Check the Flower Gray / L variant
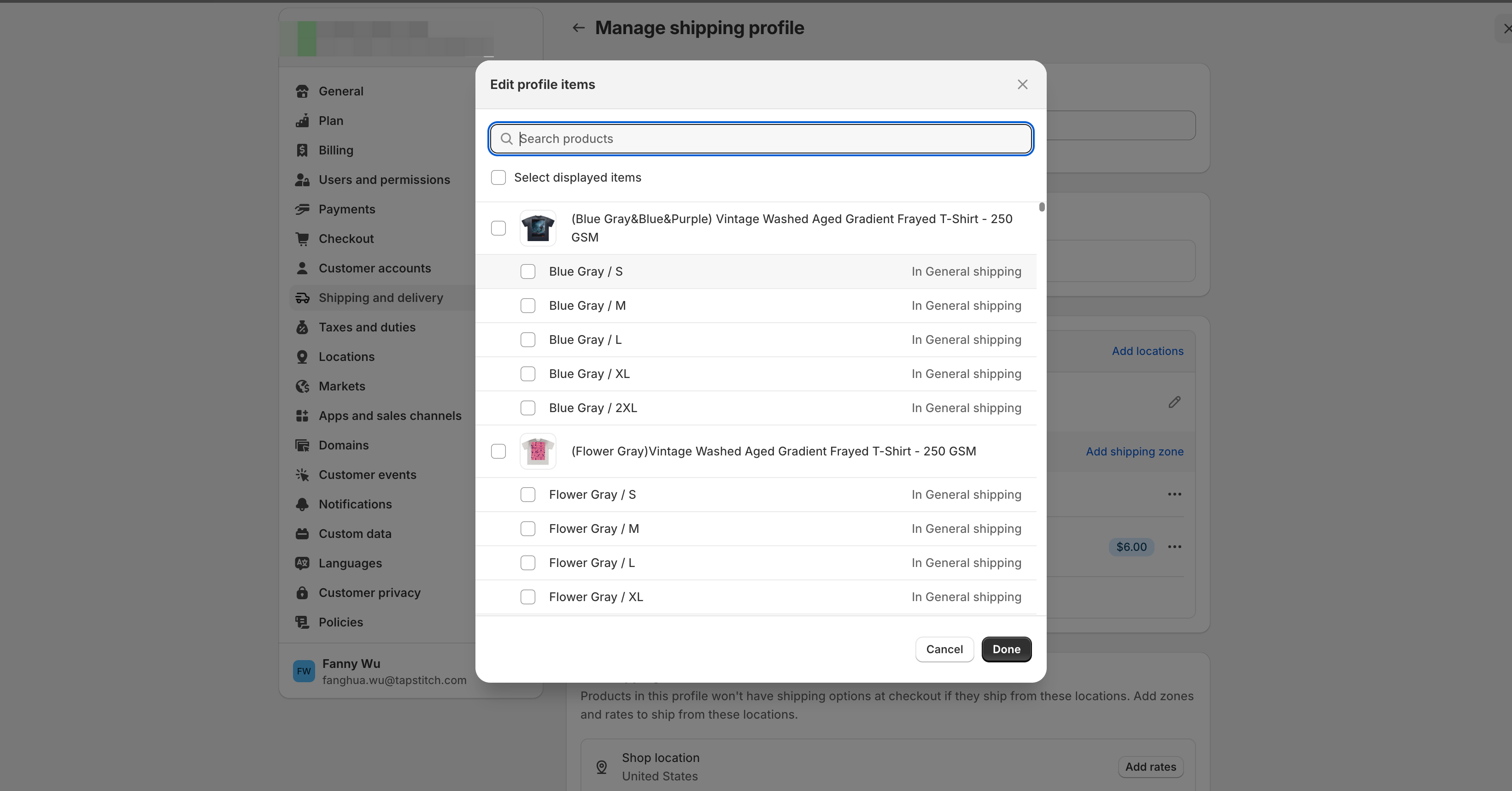1512x791 pixels. coord(527,562)
